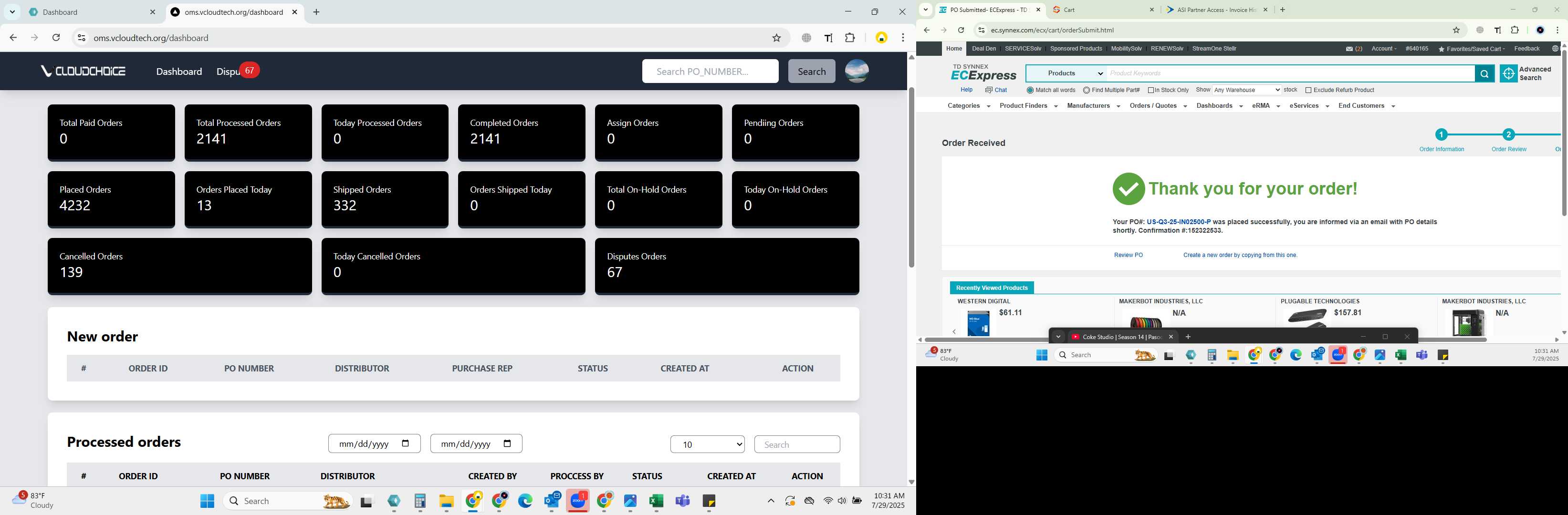Open a new tab in ECExpress browser window

(1283, 10)
